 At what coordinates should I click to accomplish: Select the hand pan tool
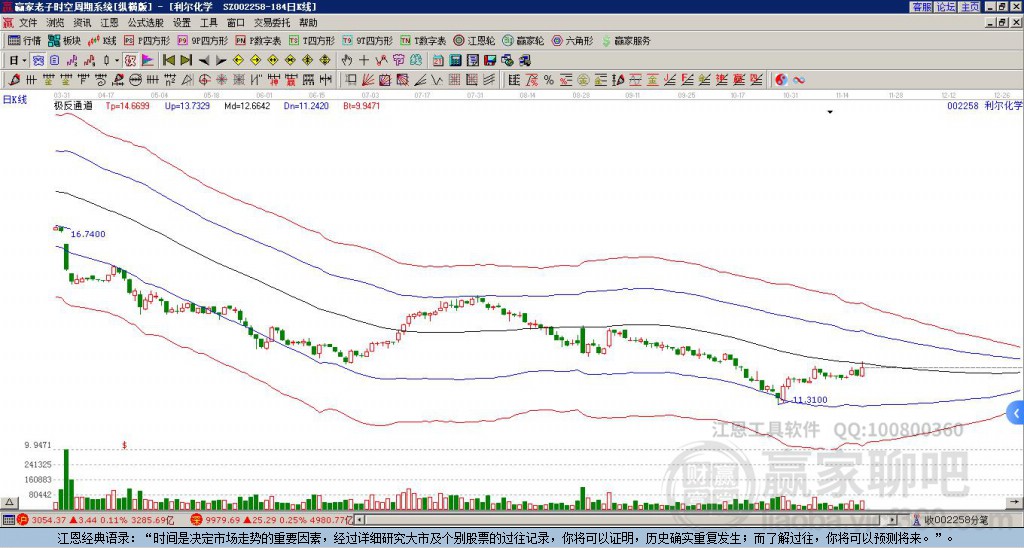[x=347, y=61]
